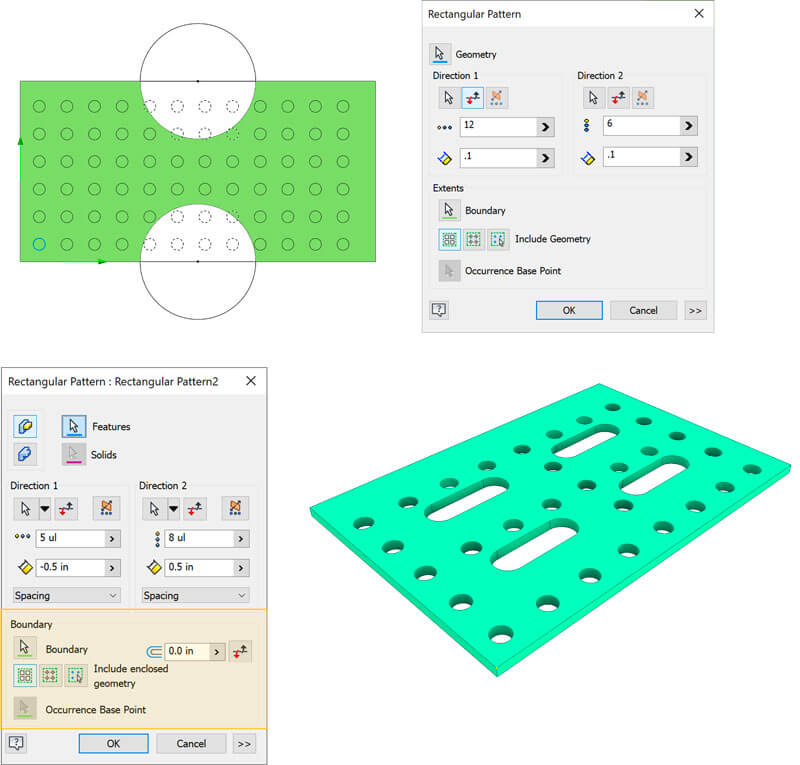The height and width of the screenshot is (765, 800).
Task: Select first Include enclosed geometry option
Action: (x=25, y=676)
